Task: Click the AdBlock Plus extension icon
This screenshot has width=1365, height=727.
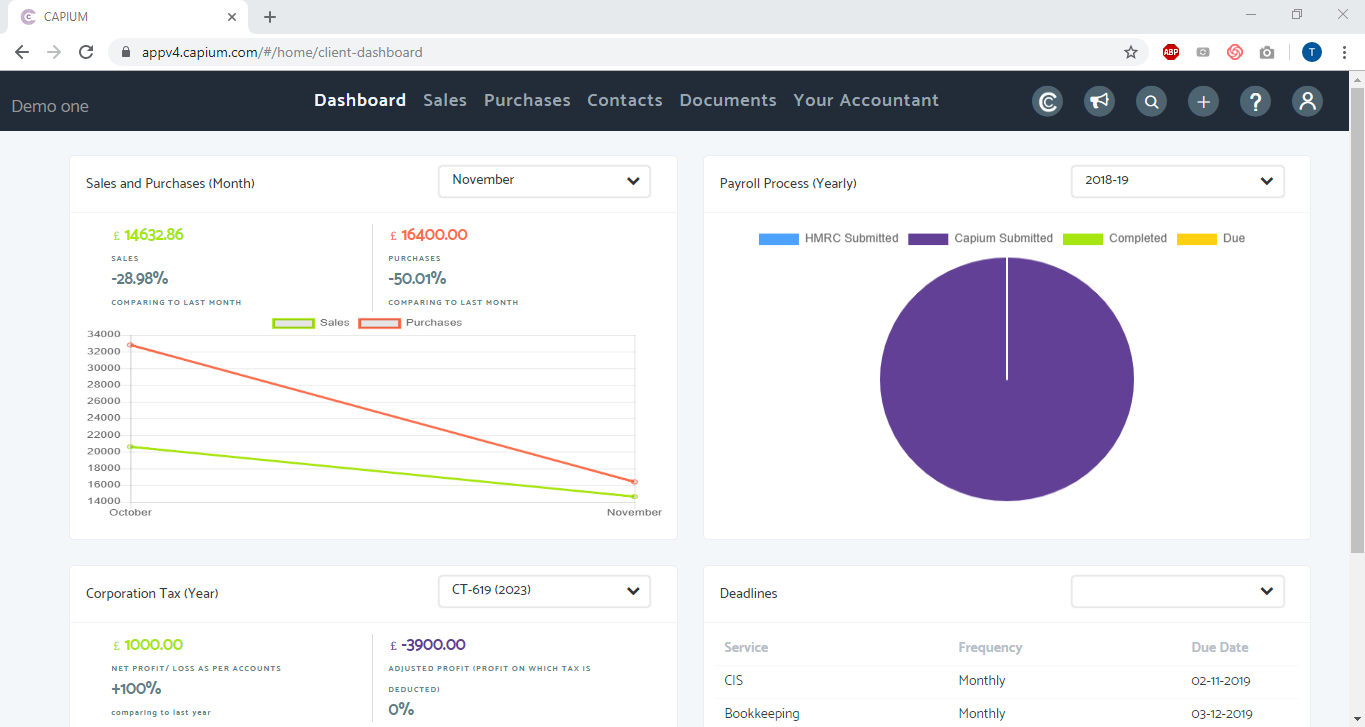Action: (1171, 52)
